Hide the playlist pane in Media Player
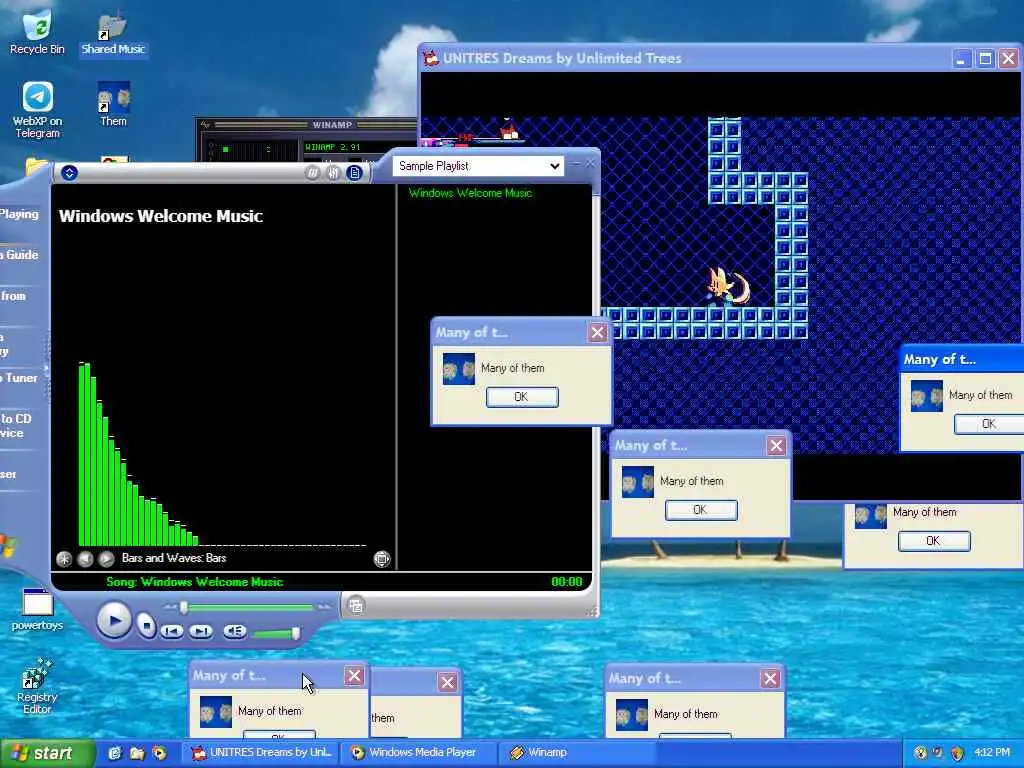Image resolution: width=1024 pixels, height=768 pixels. [355, 172]
